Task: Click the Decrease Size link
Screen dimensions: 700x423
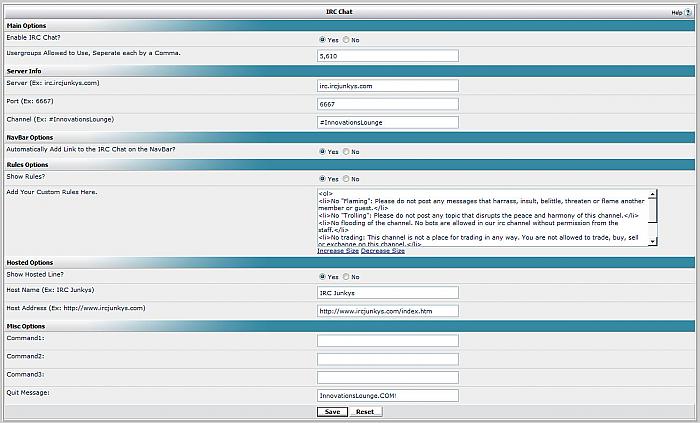Action: 383,251
